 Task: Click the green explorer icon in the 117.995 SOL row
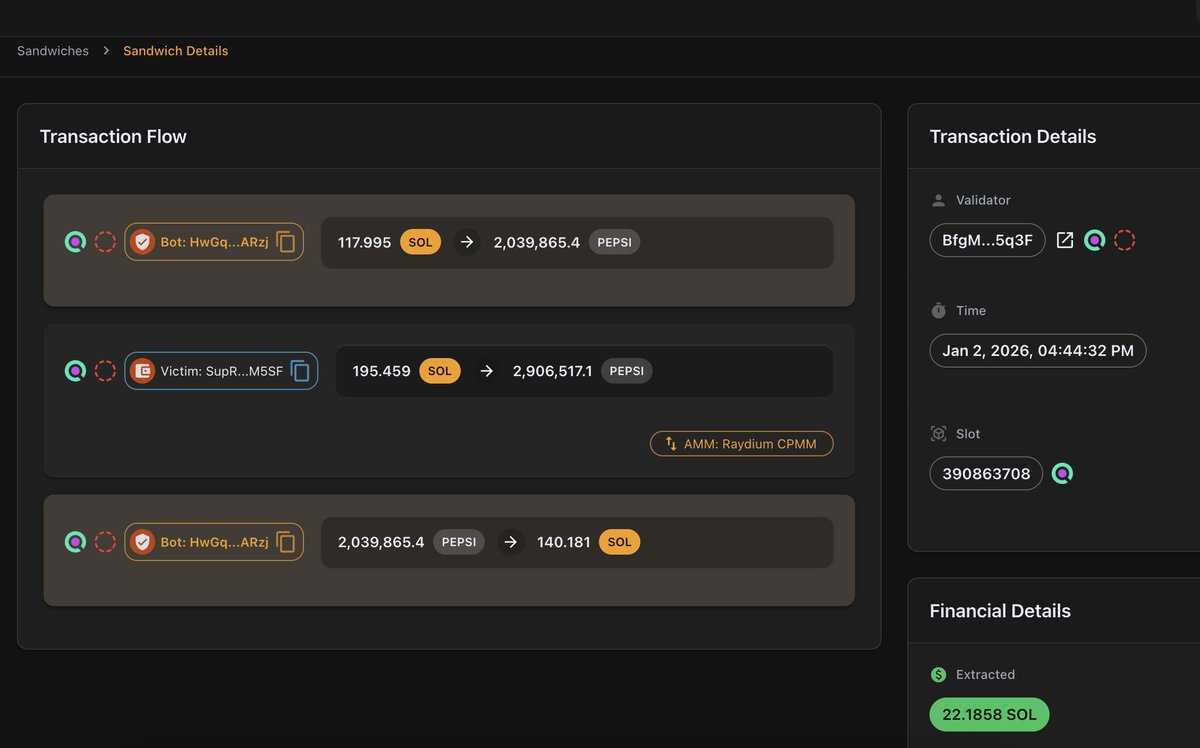(75, 242)
